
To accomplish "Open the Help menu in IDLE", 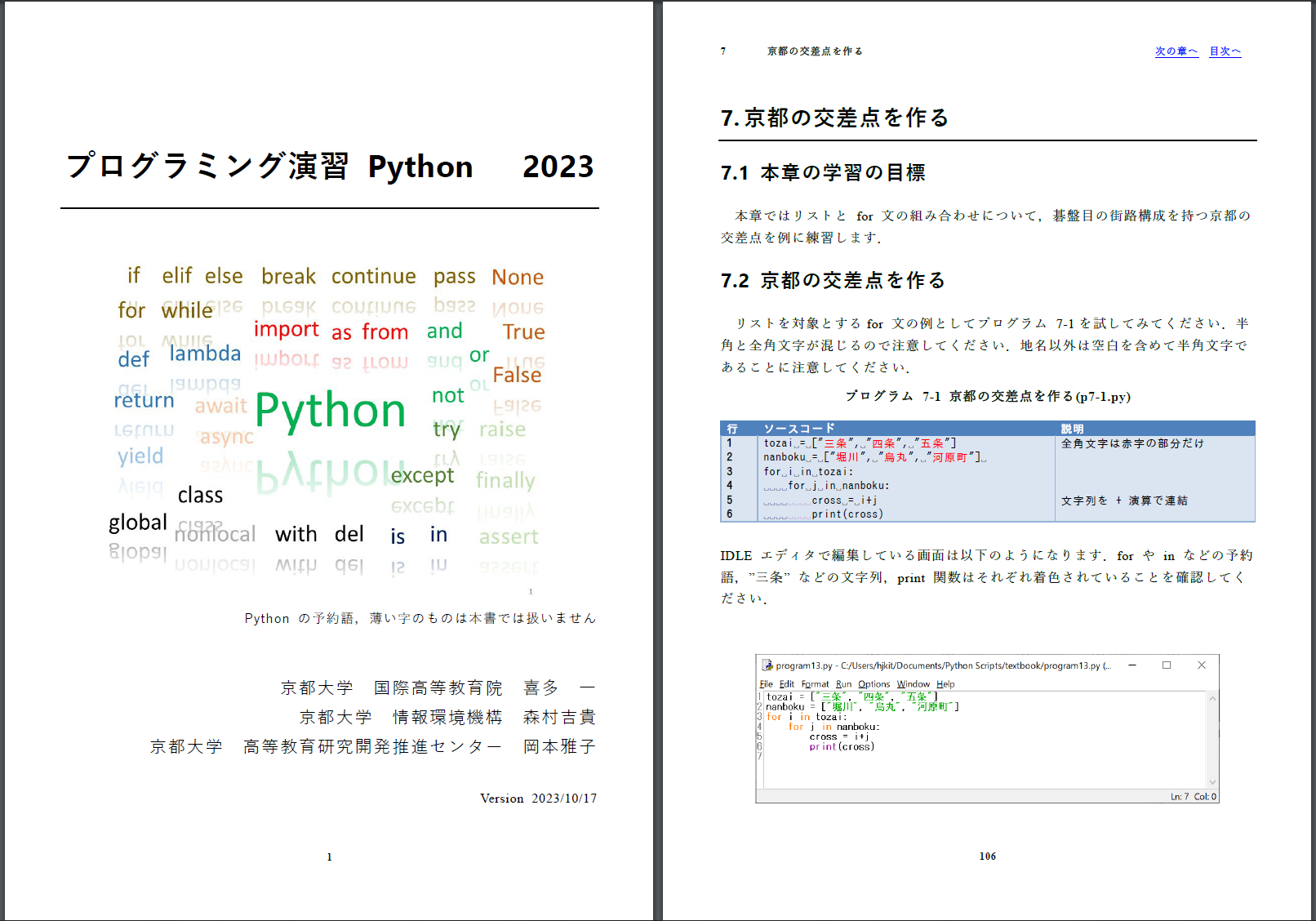I will (946, 684).
